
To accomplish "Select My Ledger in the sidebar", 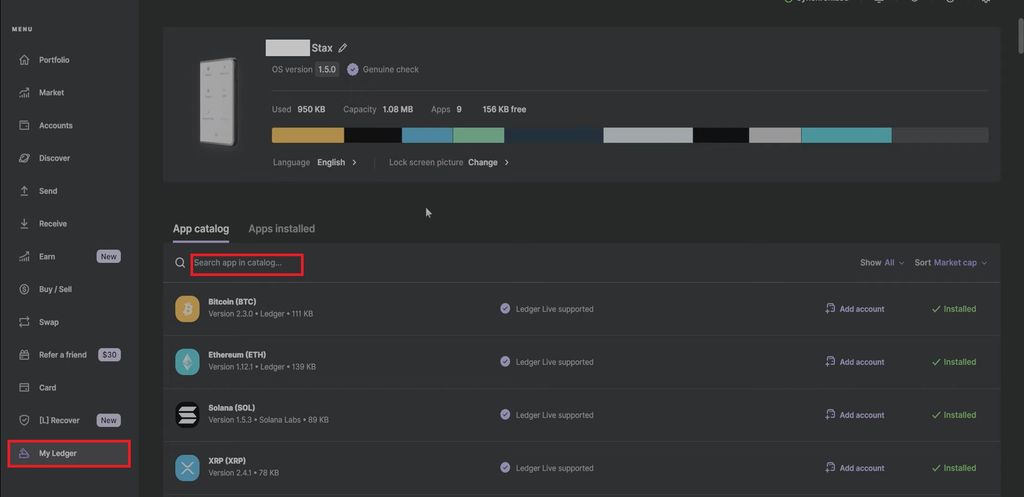I will [69, 453].
